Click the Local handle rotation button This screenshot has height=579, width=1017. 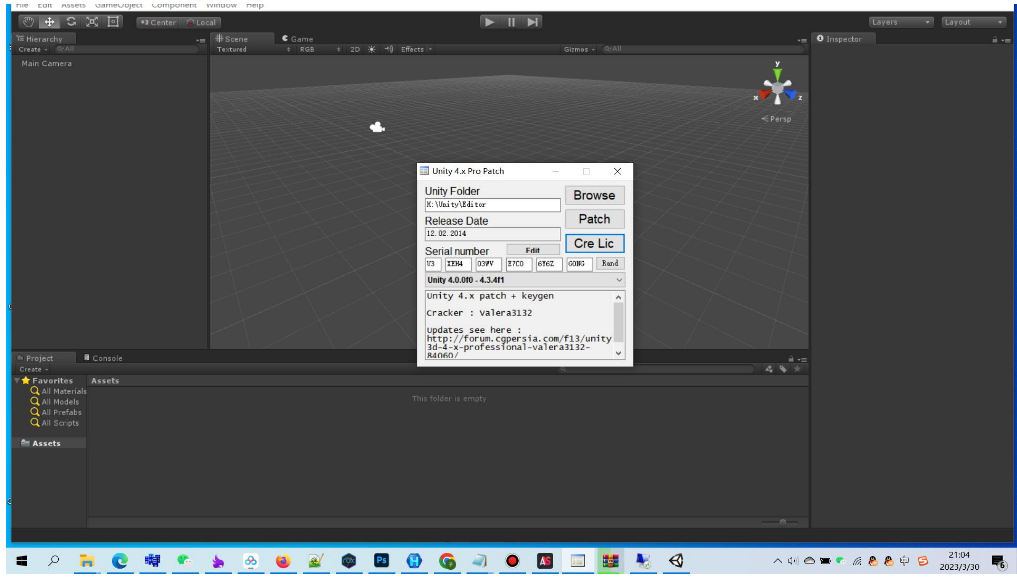point(202,22)
